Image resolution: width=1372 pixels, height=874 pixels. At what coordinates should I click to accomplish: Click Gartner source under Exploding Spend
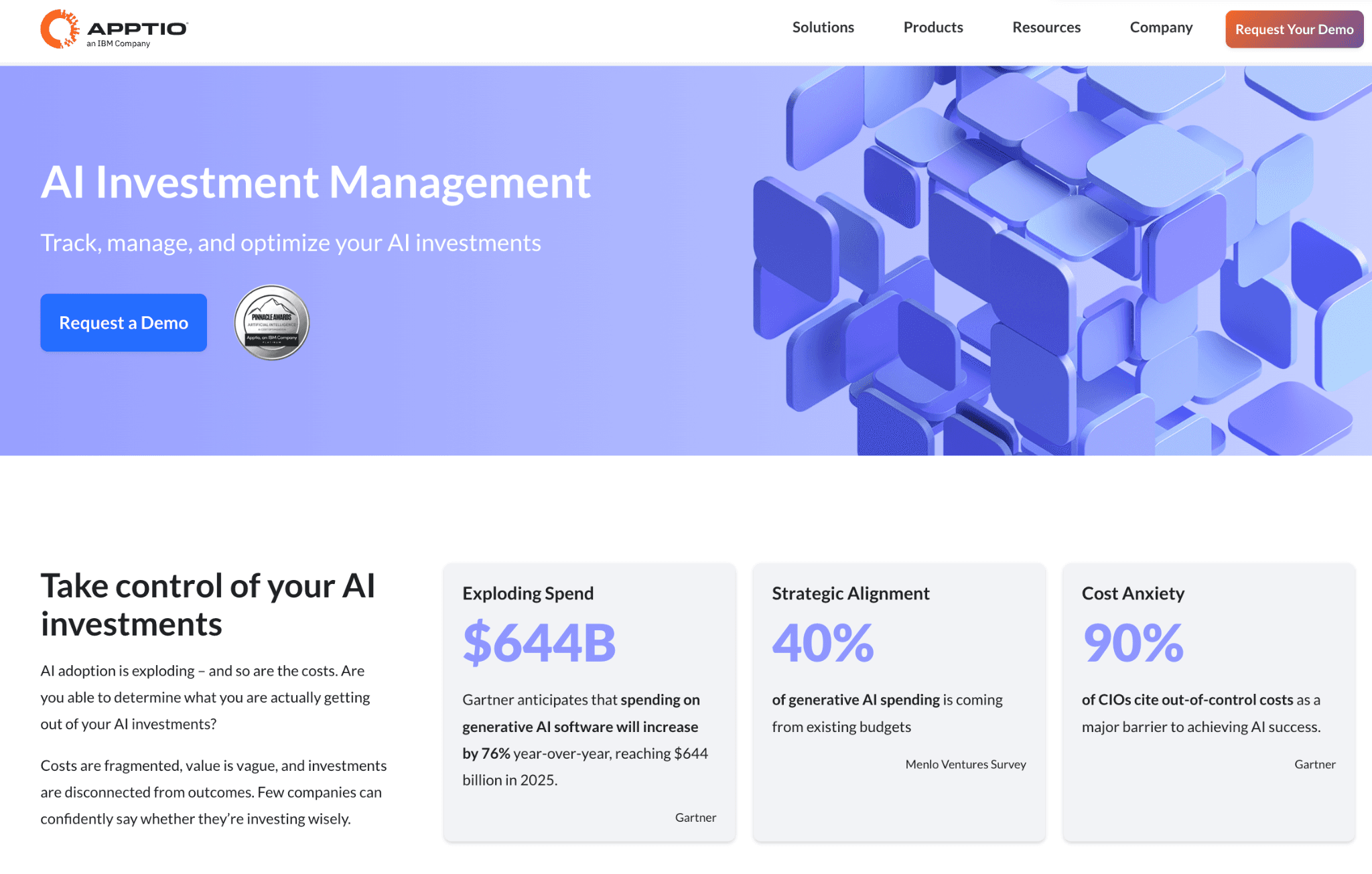pos(695,817)
